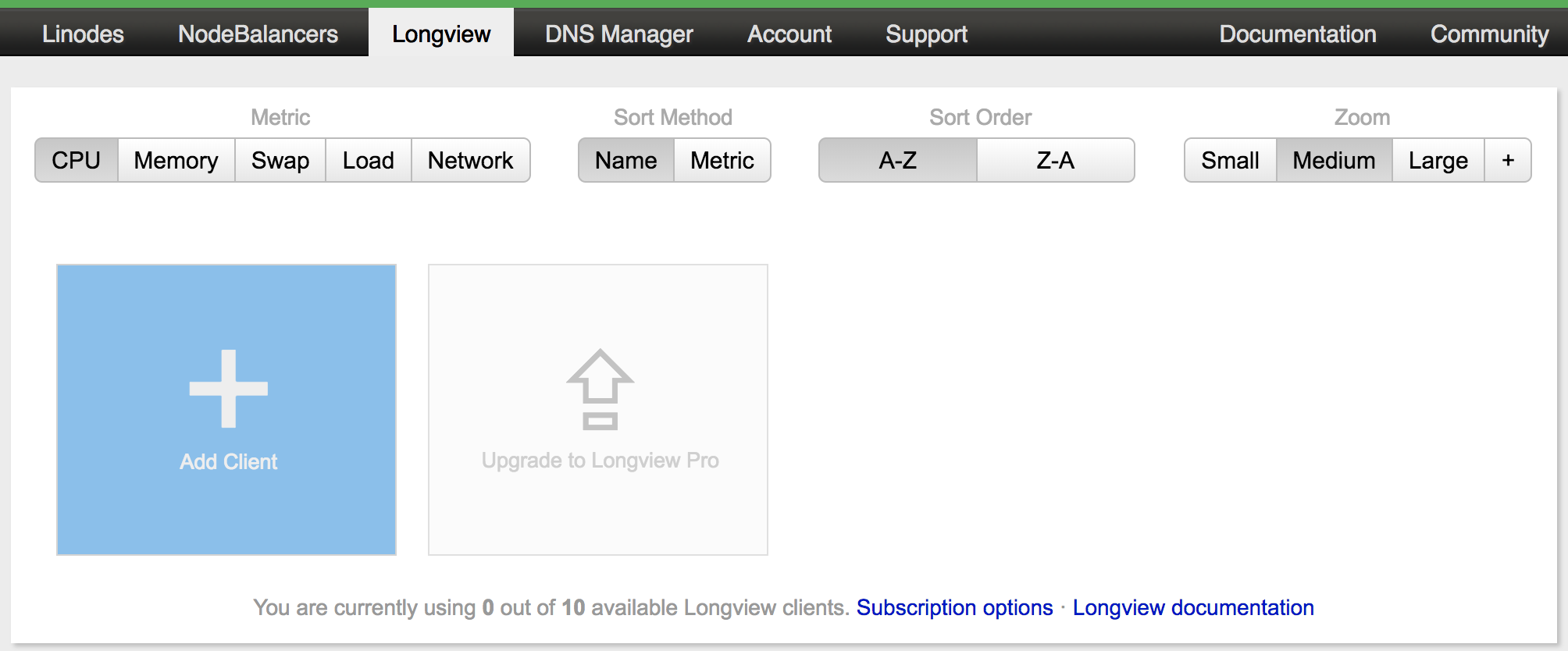Set zoom to Small

(1230, 160)
